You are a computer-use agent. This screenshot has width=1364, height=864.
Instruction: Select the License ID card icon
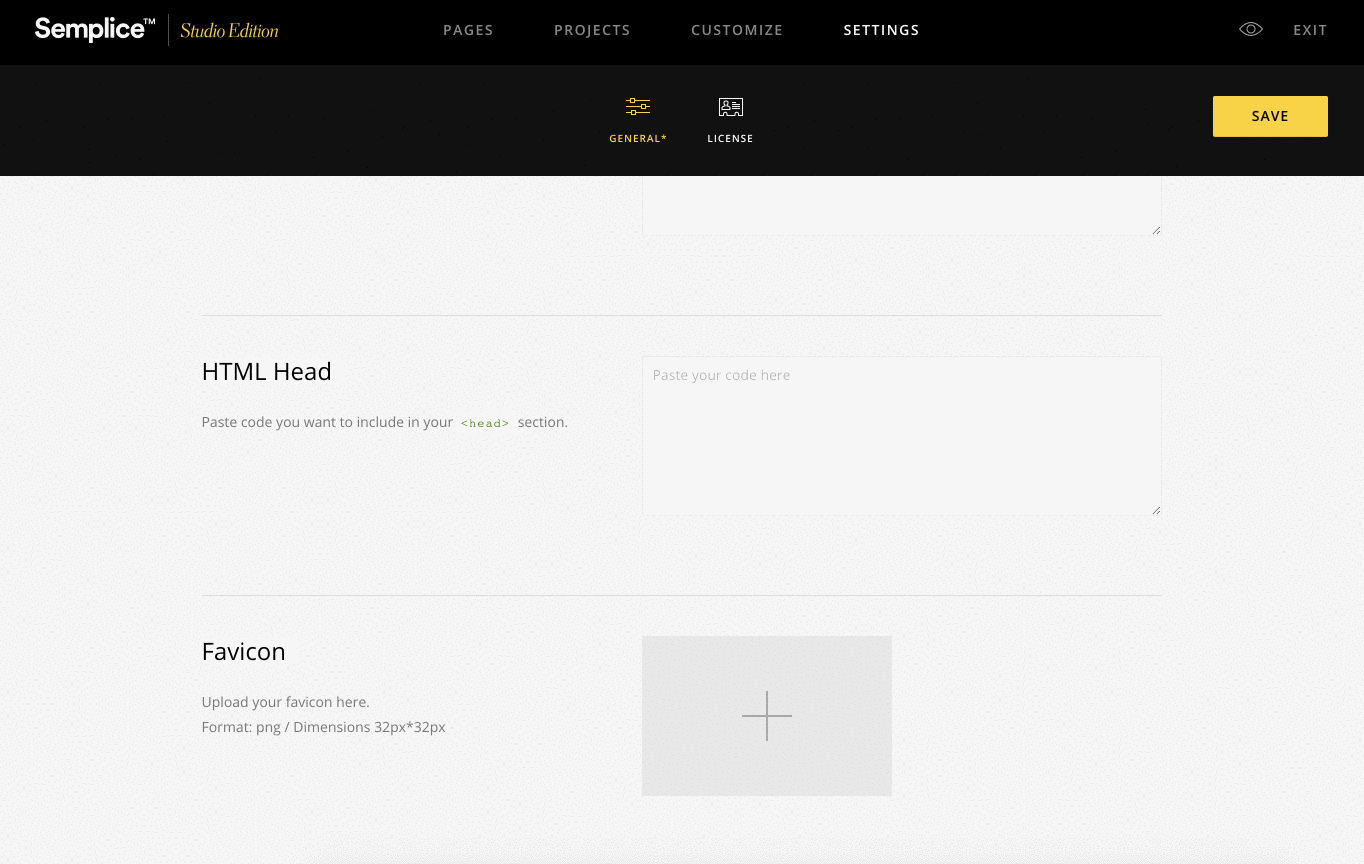pyautogui.click(x=730, y=107)
